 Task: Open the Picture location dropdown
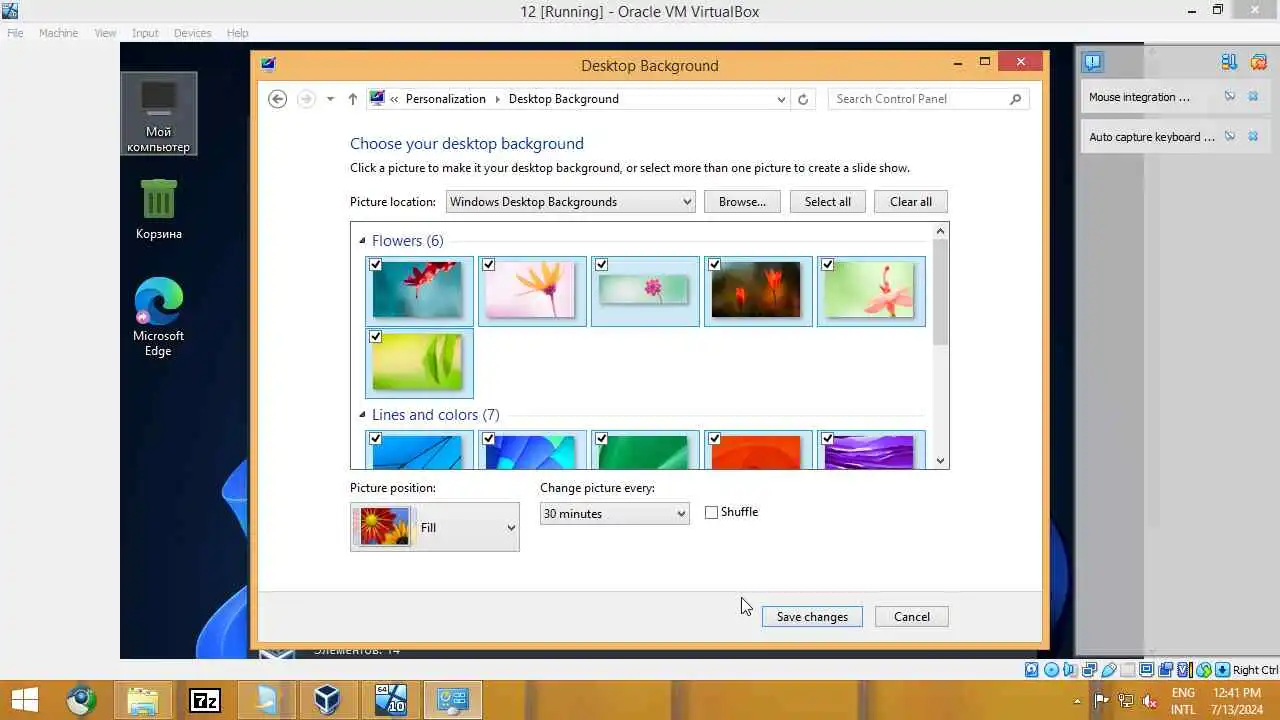coord(570,202)
